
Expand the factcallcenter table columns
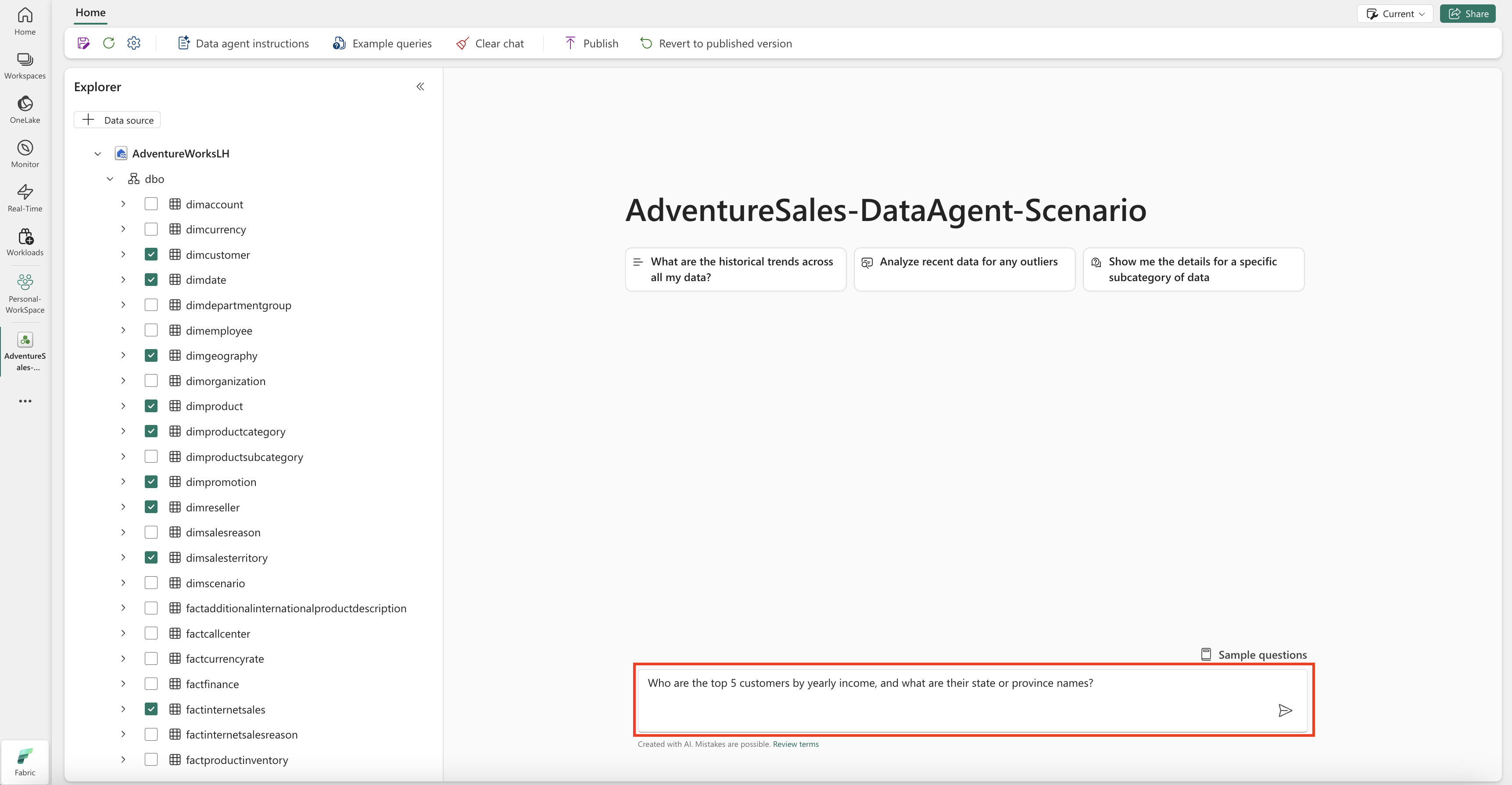123,634
